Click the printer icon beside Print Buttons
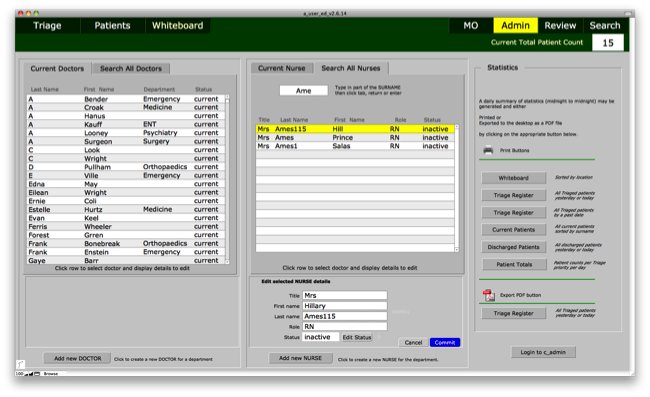 pyautogui.click(x=488, y=150)
